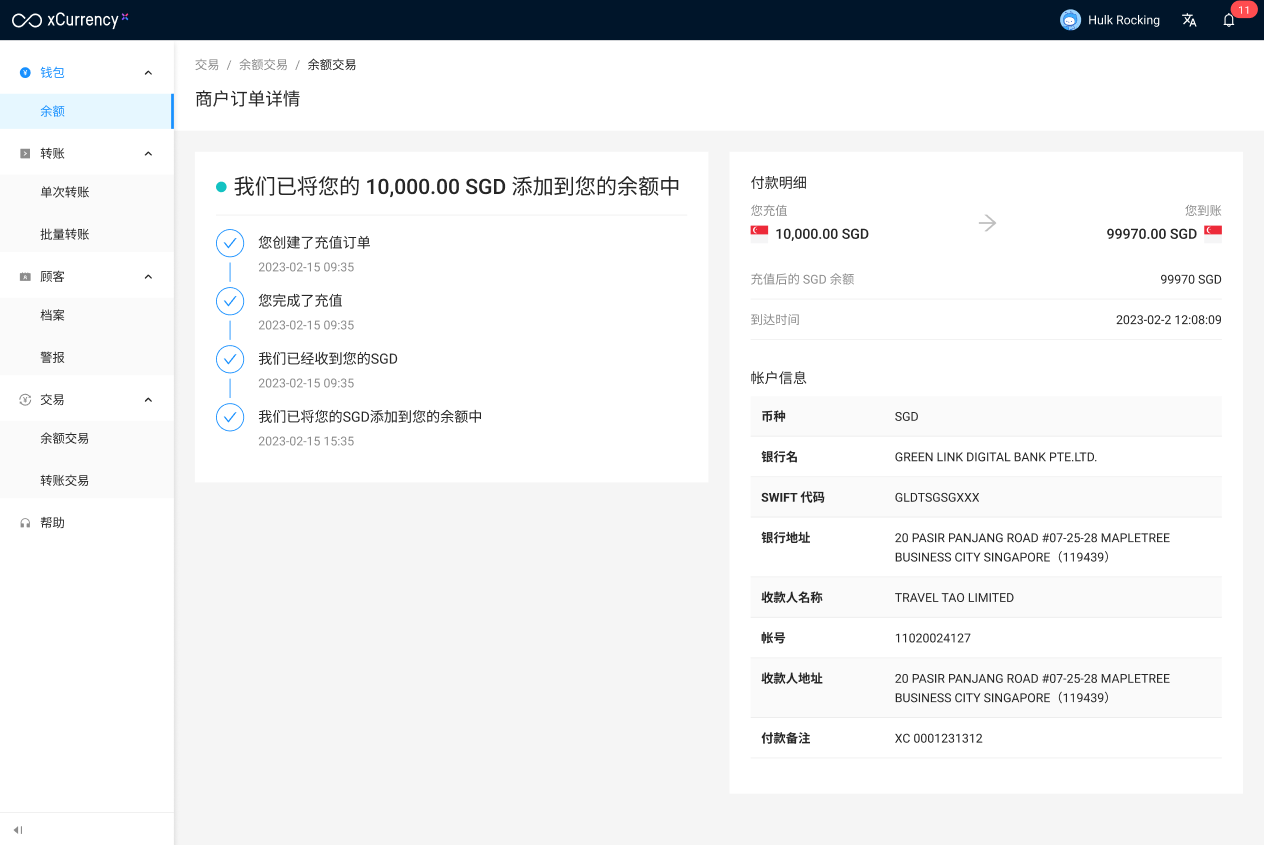The width and height of the screenshot is (1264, 845).
Task: Open 帮助 in the sidebar
Action: pos(52,523)
